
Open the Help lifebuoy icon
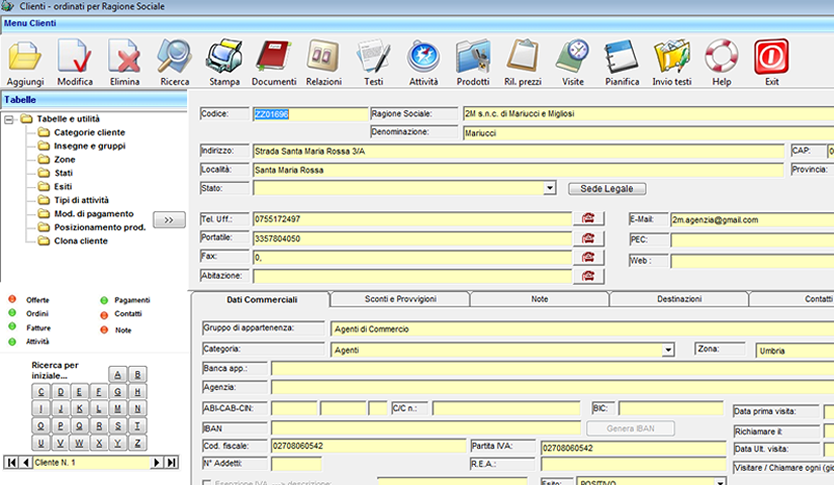[x=722, y=56]
